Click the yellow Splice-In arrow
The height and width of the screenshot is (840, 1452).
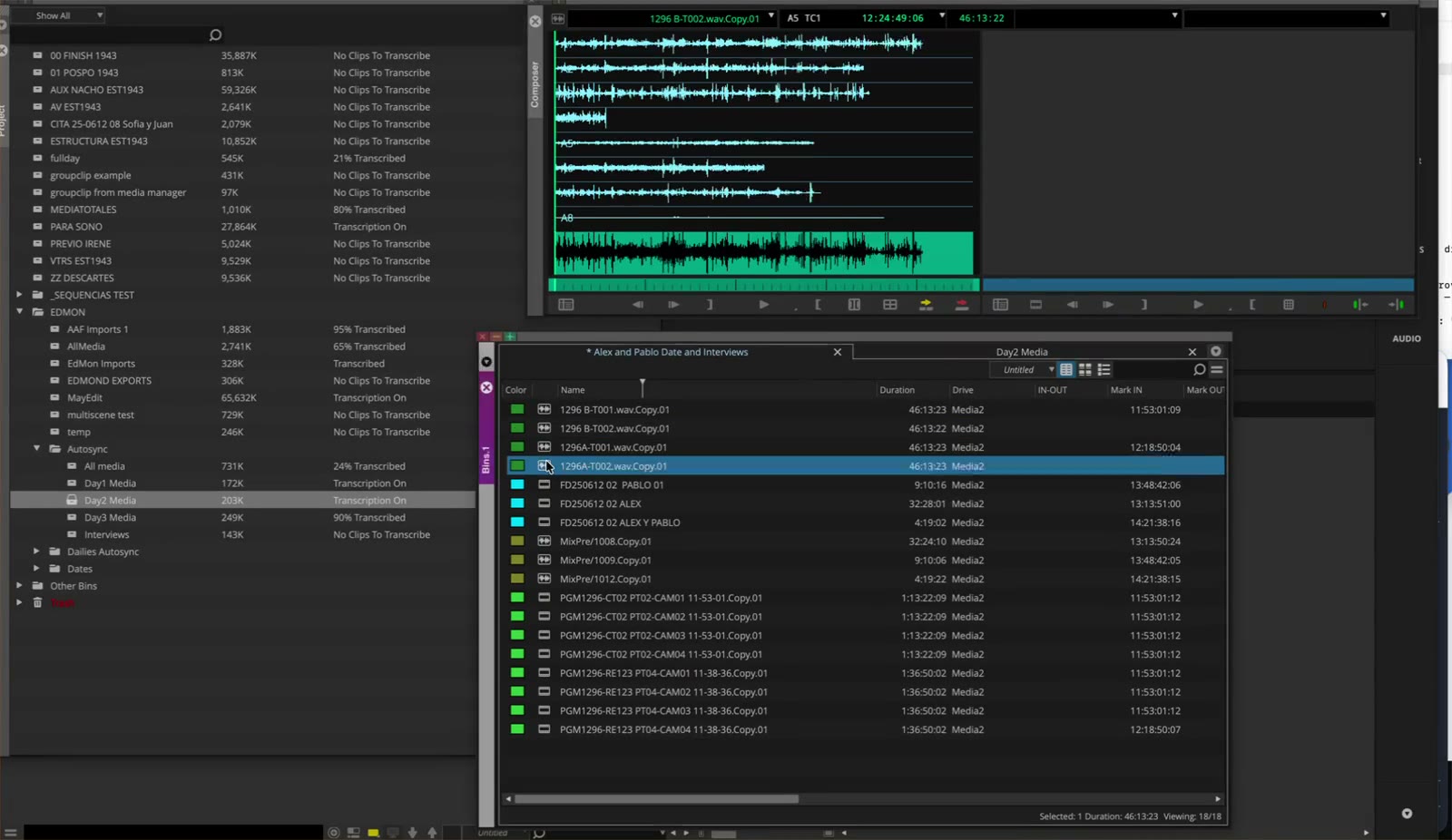tap(926, 305)
